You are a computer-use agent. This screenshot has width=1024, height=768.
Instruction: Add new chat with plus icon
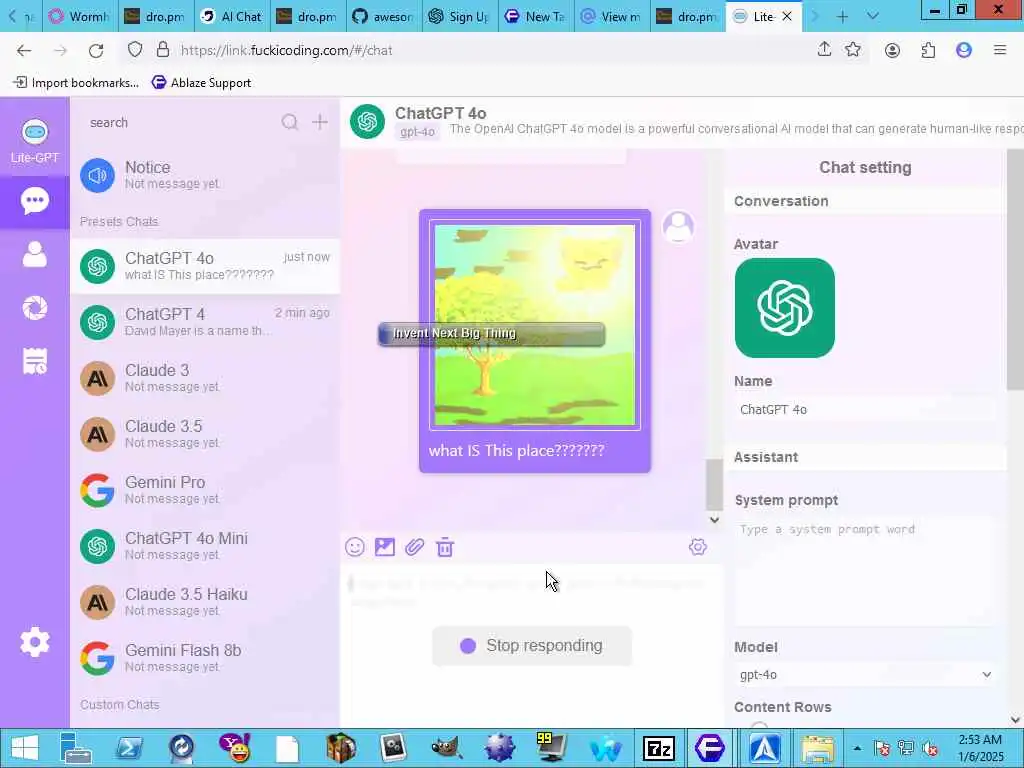pos(319,122)
